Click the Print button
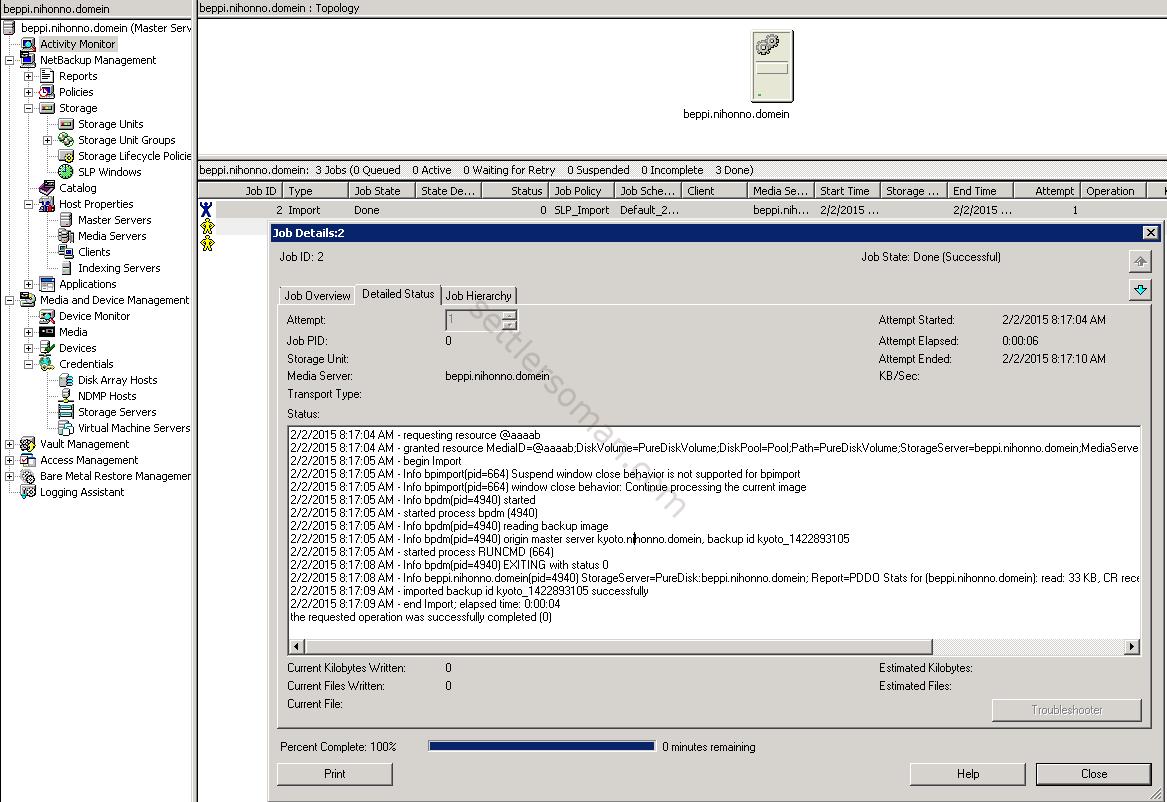 click(x=334, y=773)
